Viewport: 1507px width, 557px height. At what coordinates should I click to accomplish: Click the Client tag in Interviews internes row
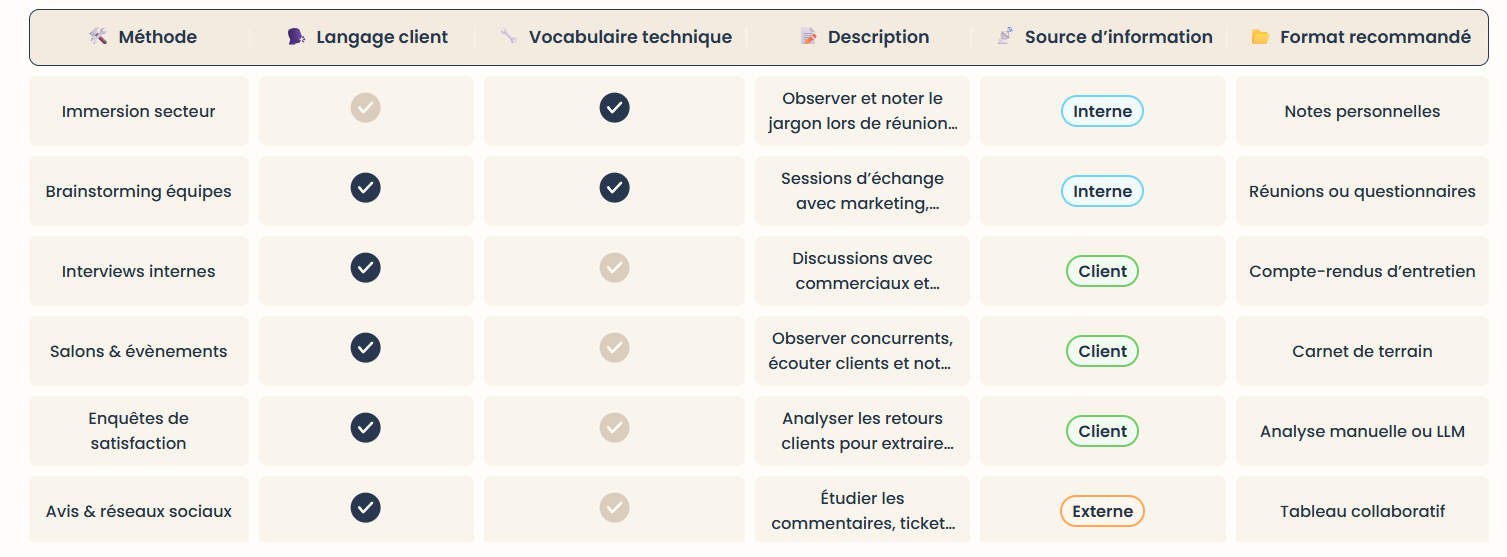(1102, 271)
